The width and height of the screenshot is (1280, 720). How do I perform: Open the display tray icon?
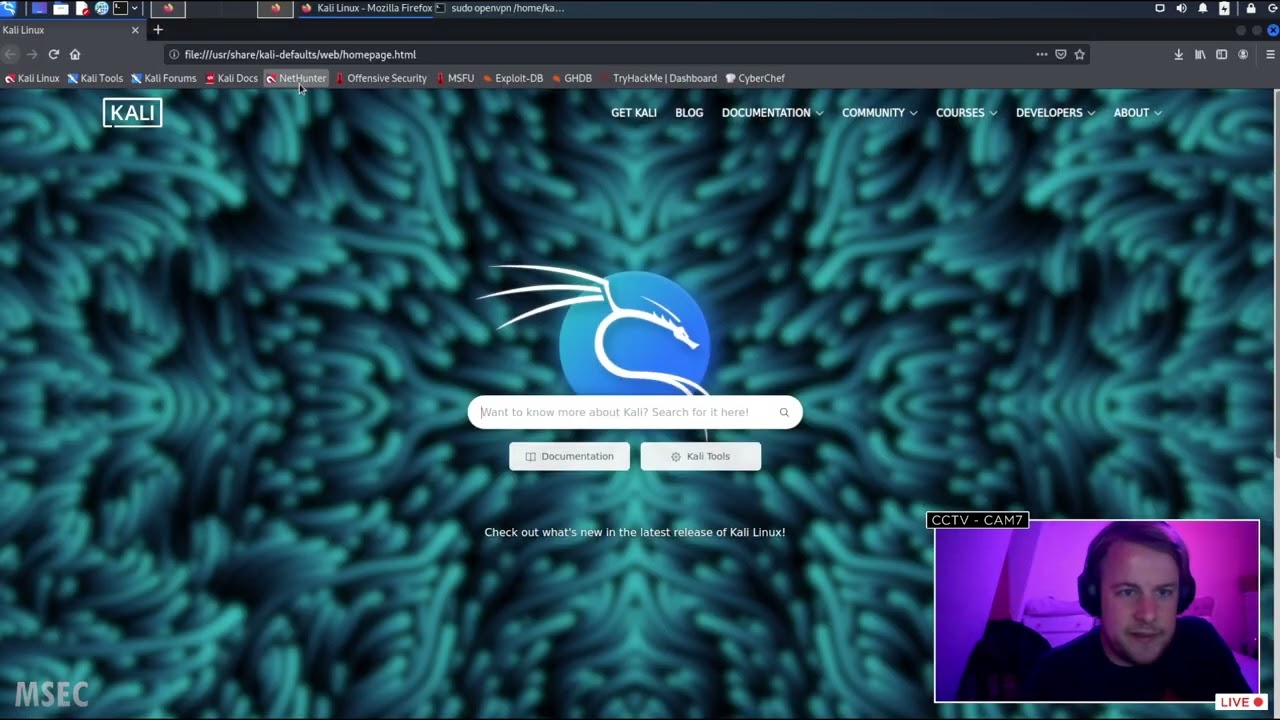1160,8
